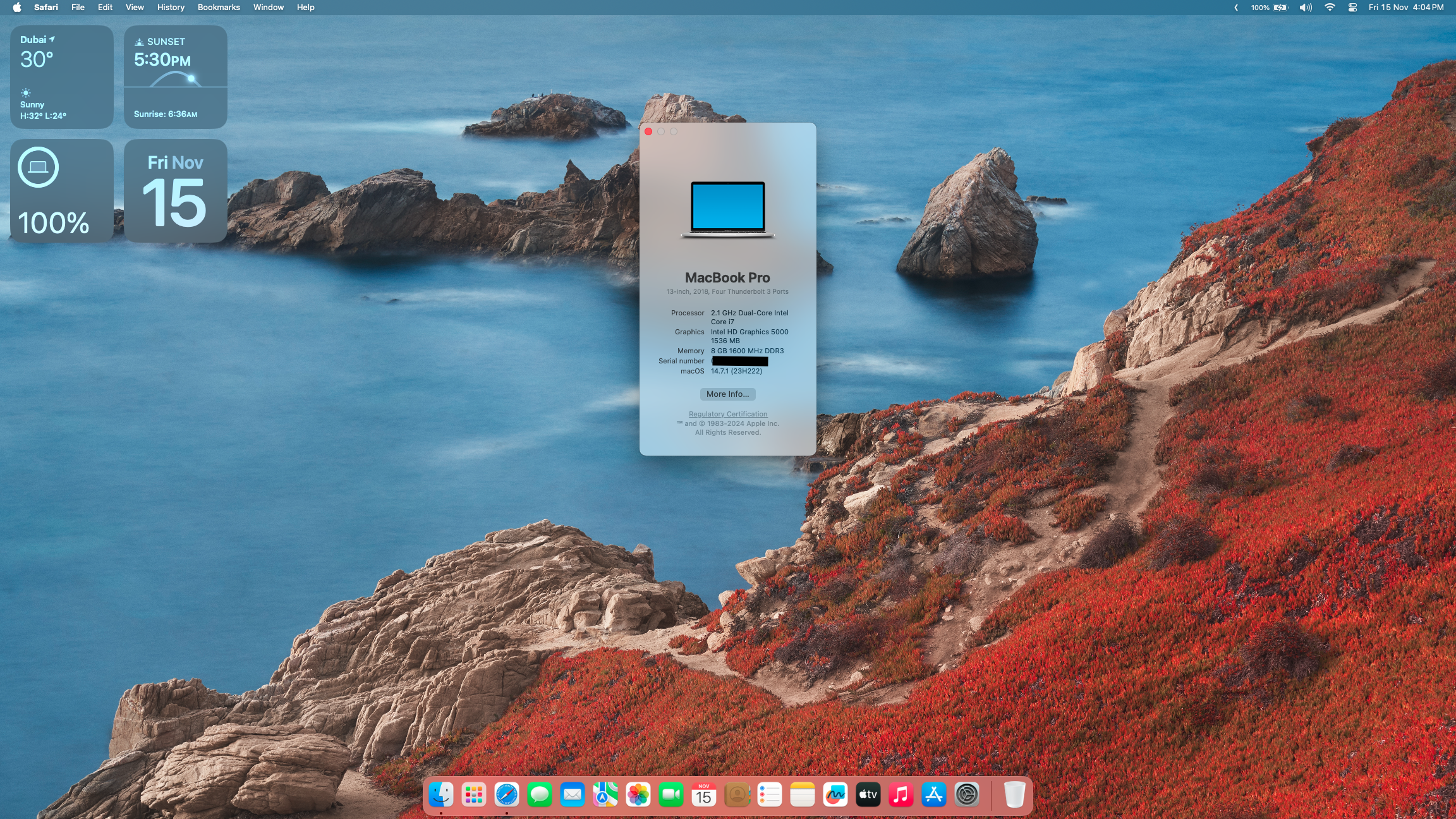
Task: Open Reminders from the Dock
Action: pyautogui.click(x=770, y=794)
